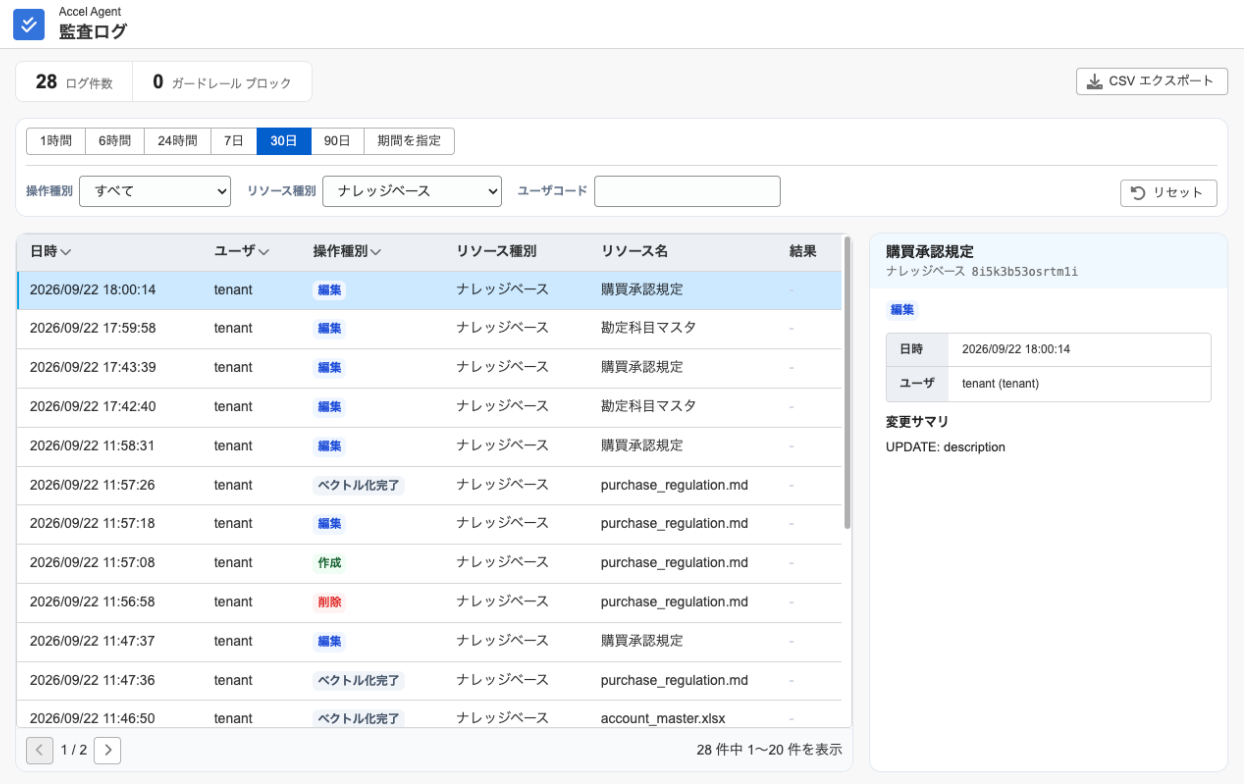This screenshot has height=784, width=1244.
Task: Sort by 日時 column header
Action: (x=50, y=251)
